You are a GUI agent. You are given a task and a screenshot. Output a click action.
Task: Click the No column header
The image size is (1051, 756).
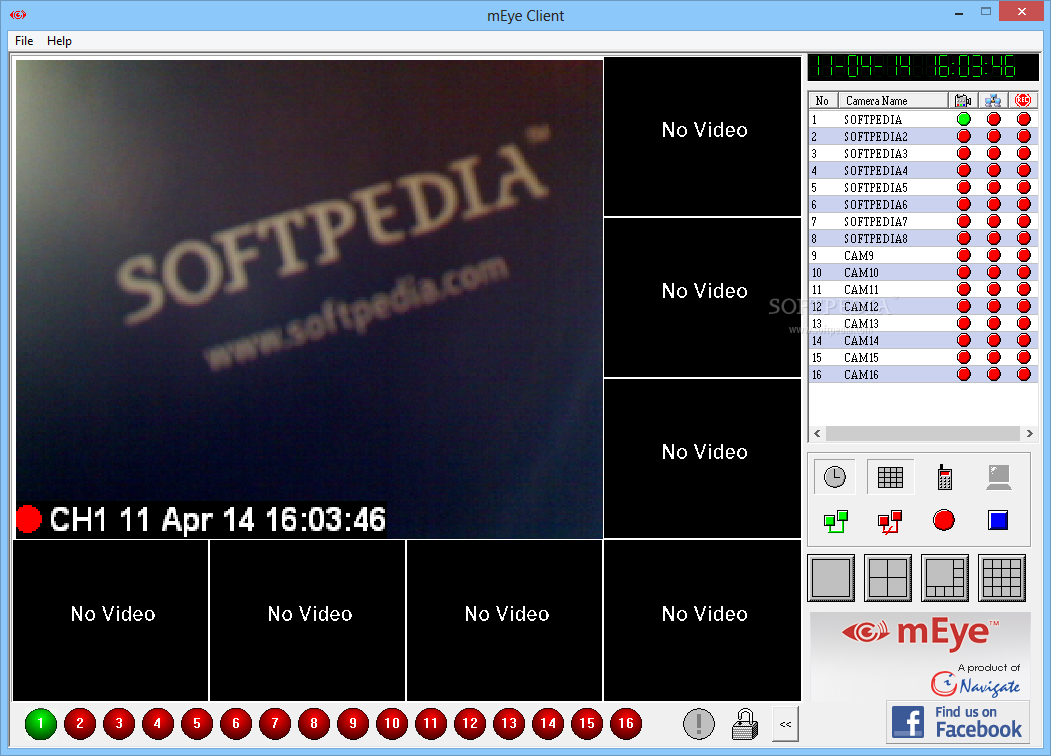tap(823, 101)
